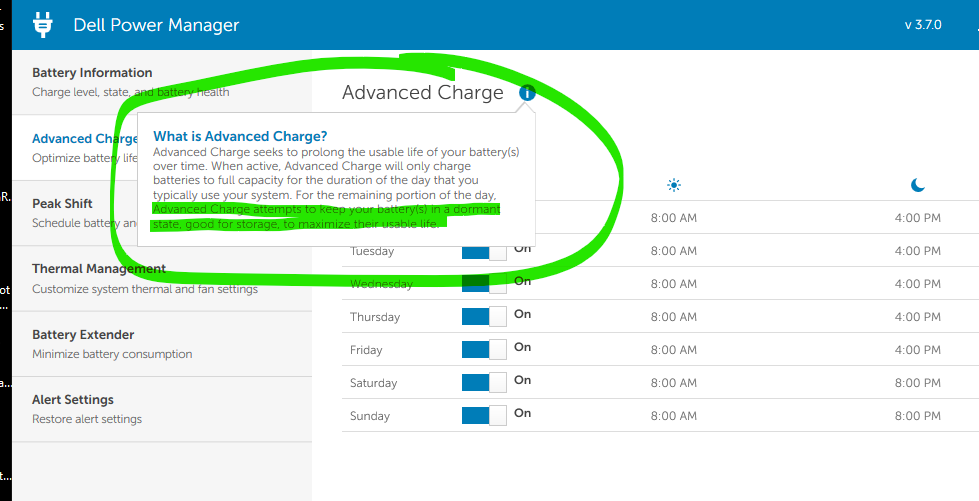Click the 'What is Advanced Charge?' tooltip heading

[240, 136]
